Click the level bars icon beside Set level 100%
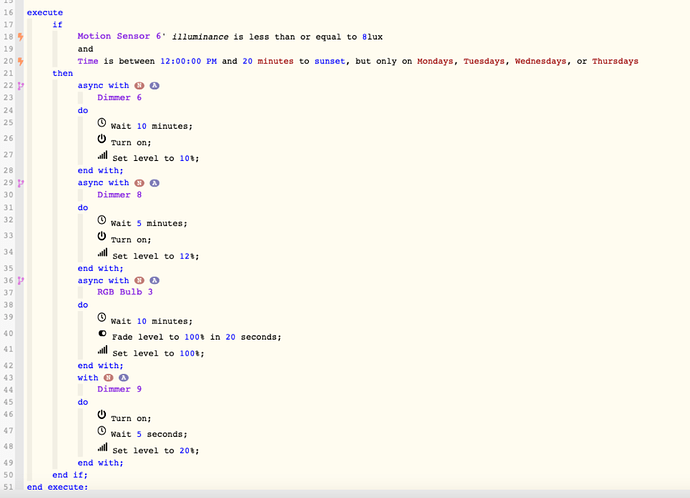Screen dimensions: 690x498 (x=103, y=350)
